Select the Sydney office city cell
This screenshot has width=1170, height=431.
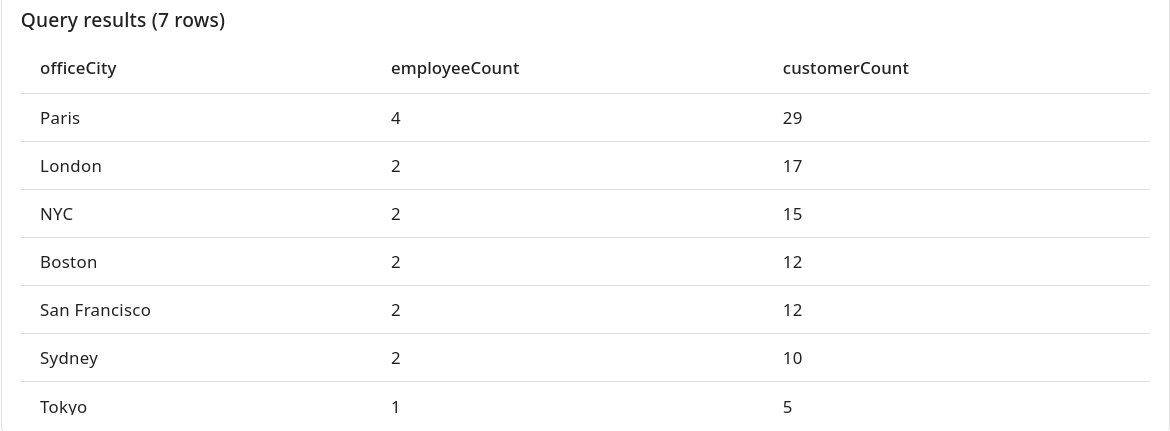69,358
